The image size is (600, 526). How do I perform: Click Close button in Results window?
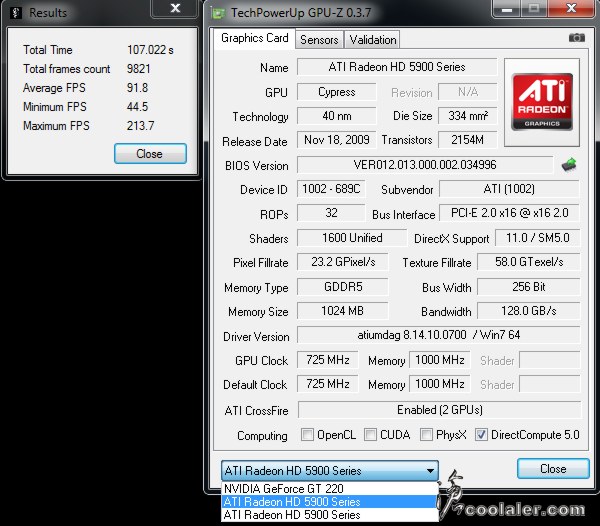(x=150, y=154)
